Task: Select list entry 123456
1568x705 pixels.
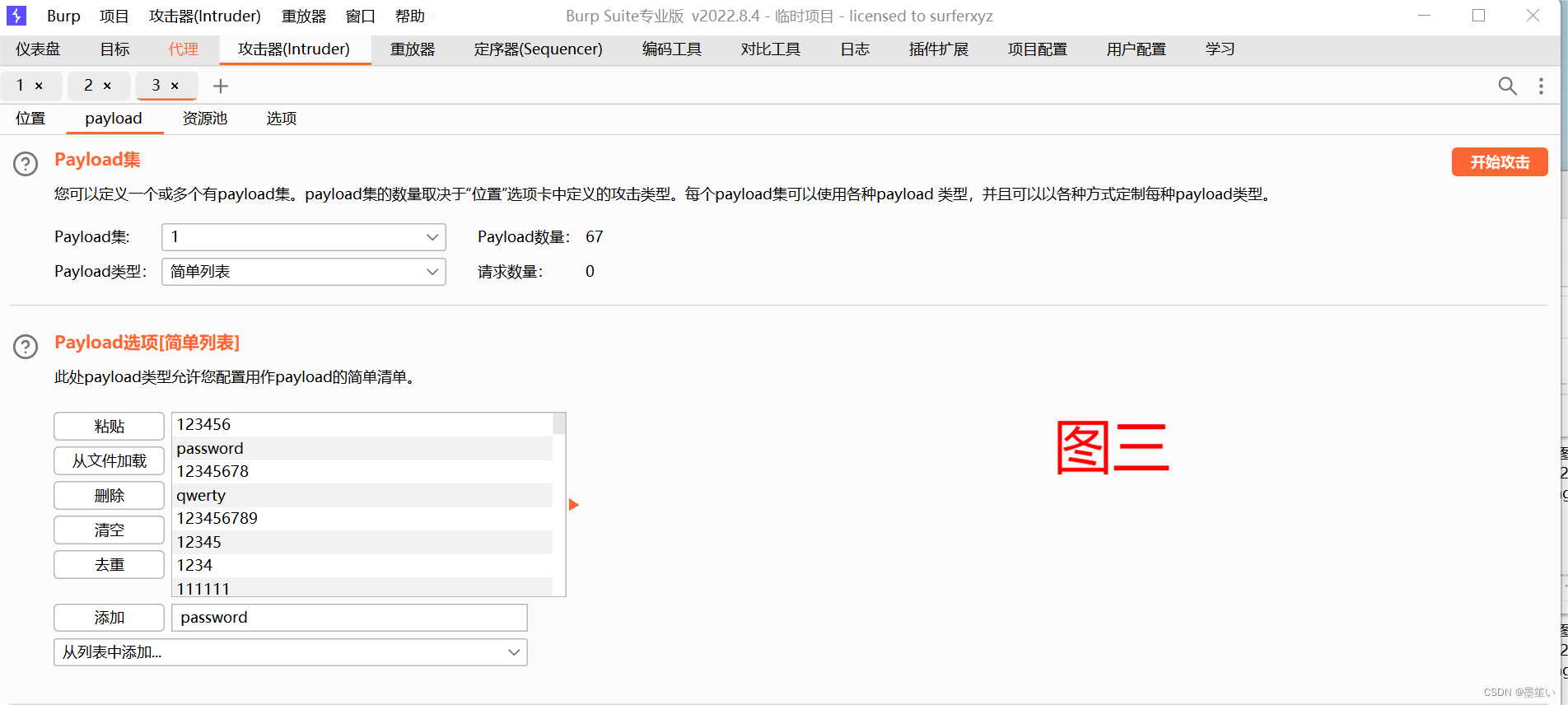Action: click(x=362, y=425)
